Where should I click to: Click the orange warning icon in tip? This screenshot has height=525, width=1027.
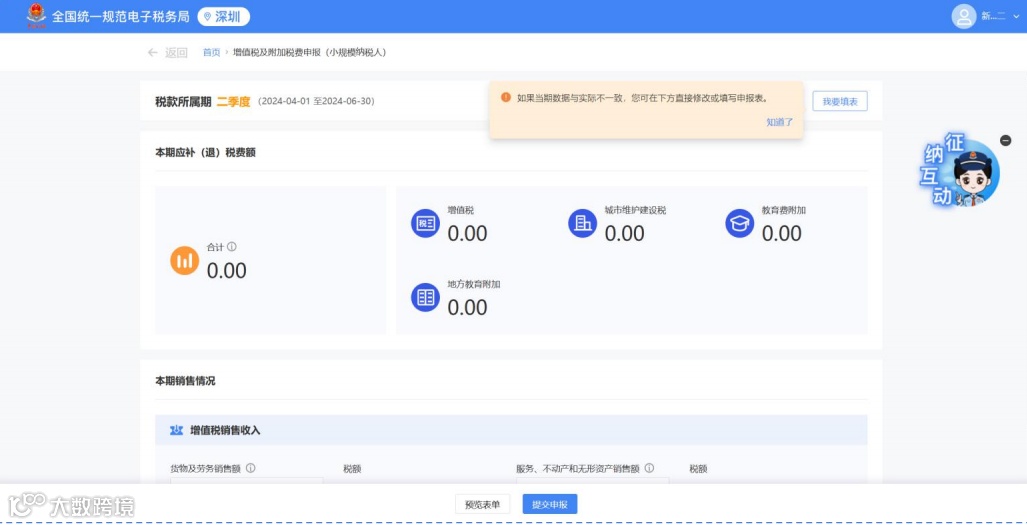(x=506, y=98)
